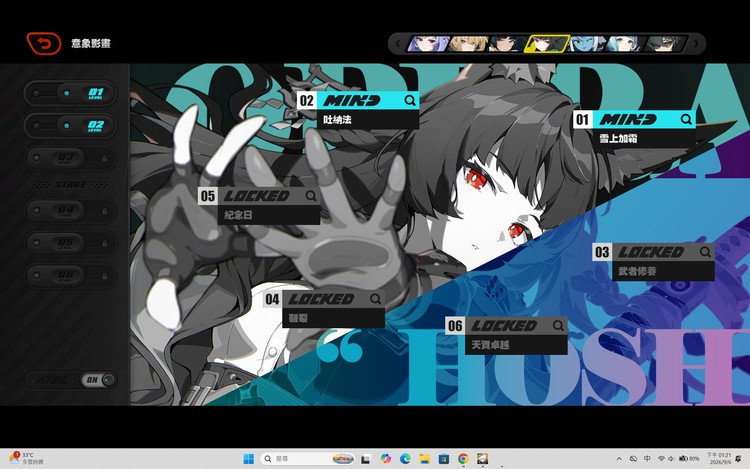
Task: Select the 02 Level mindscape toggle
Action: (x=70, y=126)
